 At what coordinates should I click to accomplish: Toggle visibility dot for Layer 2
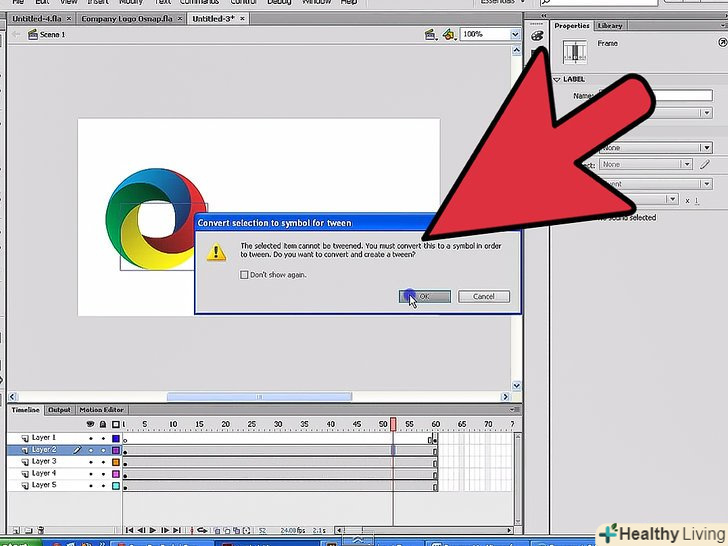point(91,450)
